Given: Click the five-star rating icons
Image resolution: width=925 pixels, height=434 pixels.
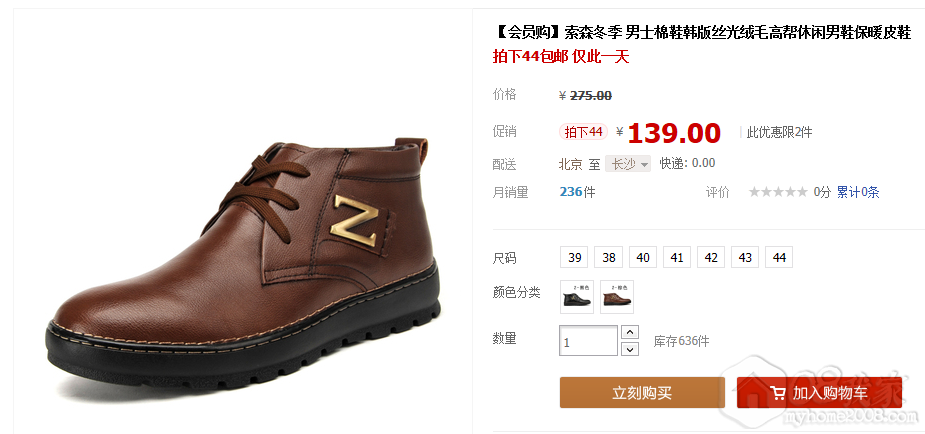Looking at the screenshot, I should point(778,192).
